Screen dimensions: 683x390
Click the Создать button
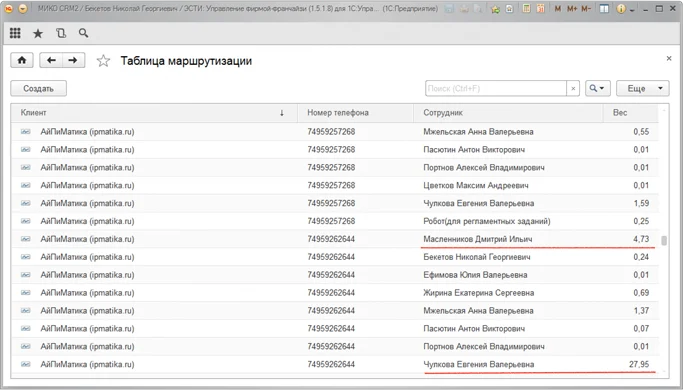tap(38, 88)
